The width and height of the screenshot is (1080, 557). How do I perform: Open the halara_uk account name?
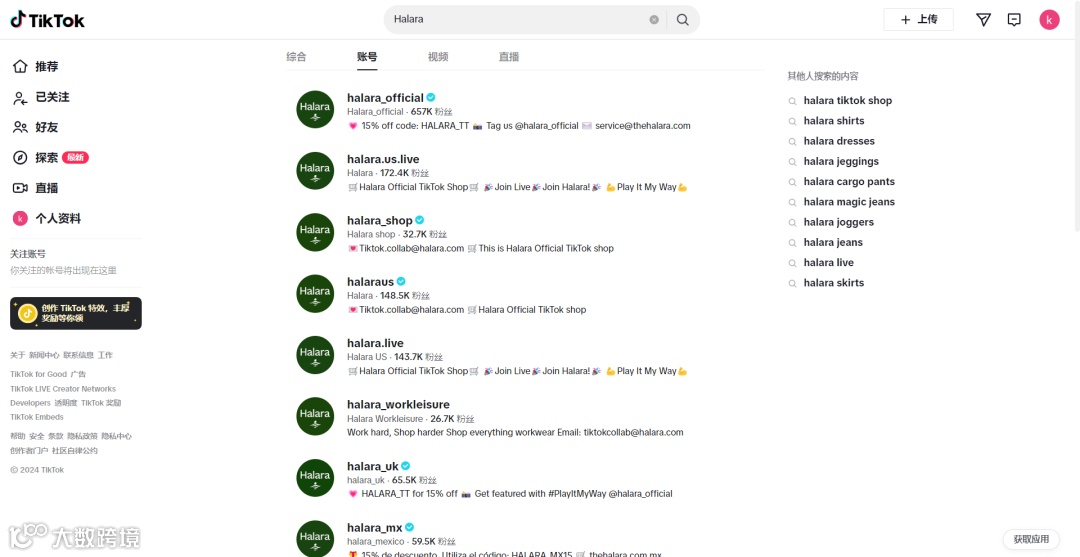click(x=373, y=466)
